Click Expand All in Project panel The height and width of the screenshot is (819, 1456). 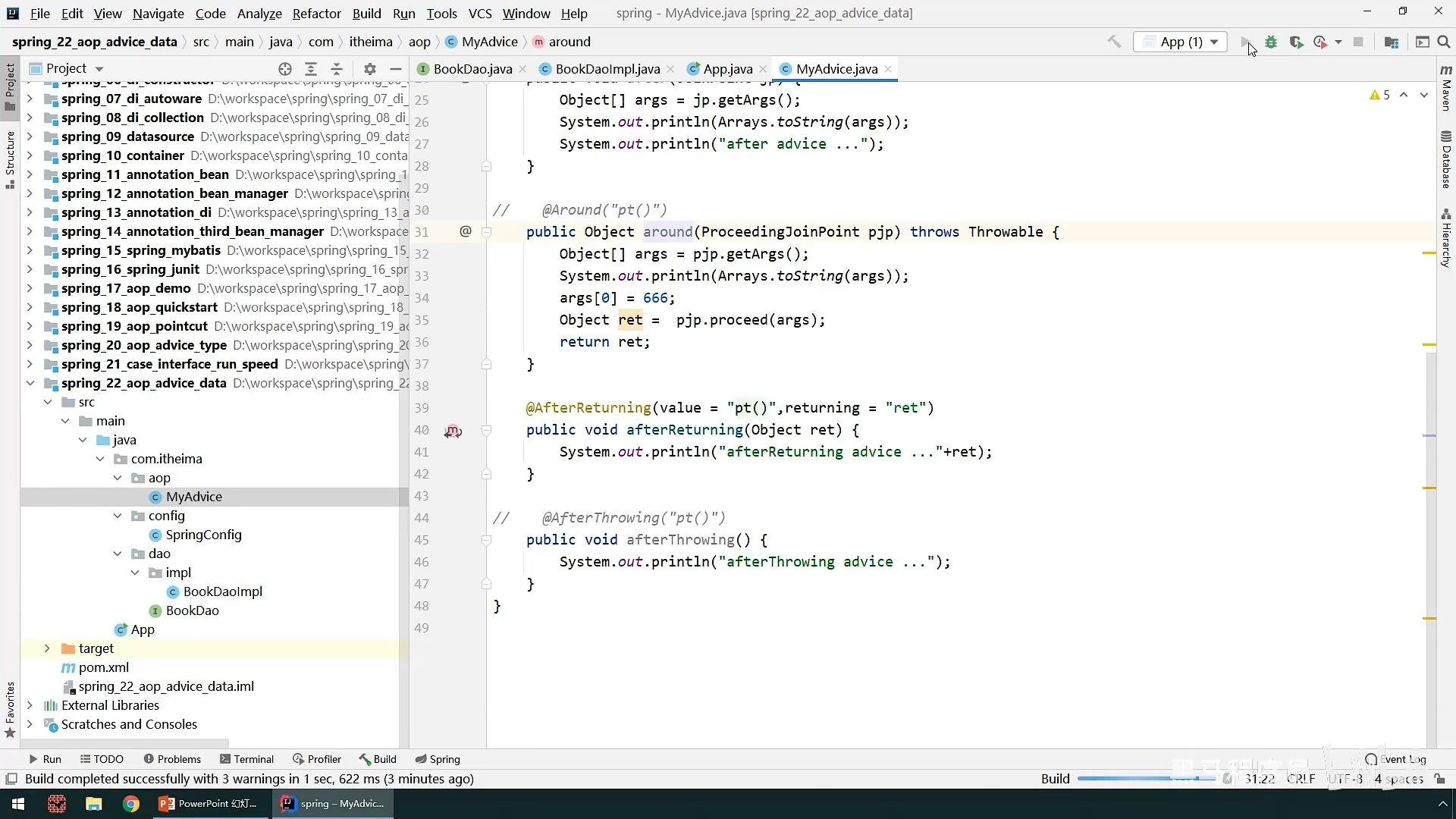311,69
